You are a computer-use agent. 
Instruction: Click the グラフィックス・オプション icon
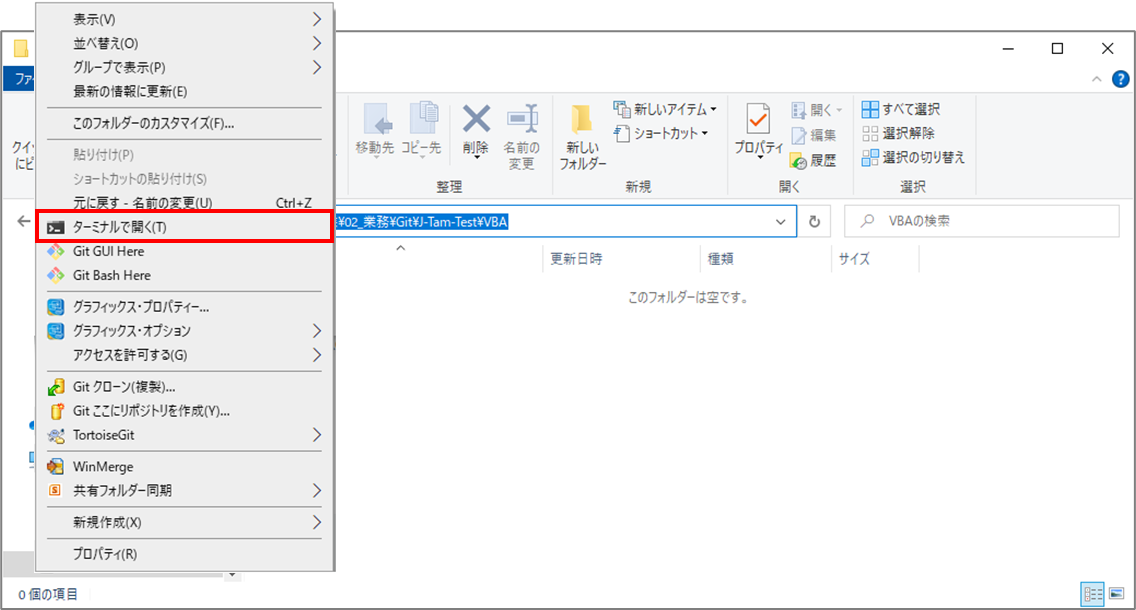pyautogui.click(x=55, y=331)
